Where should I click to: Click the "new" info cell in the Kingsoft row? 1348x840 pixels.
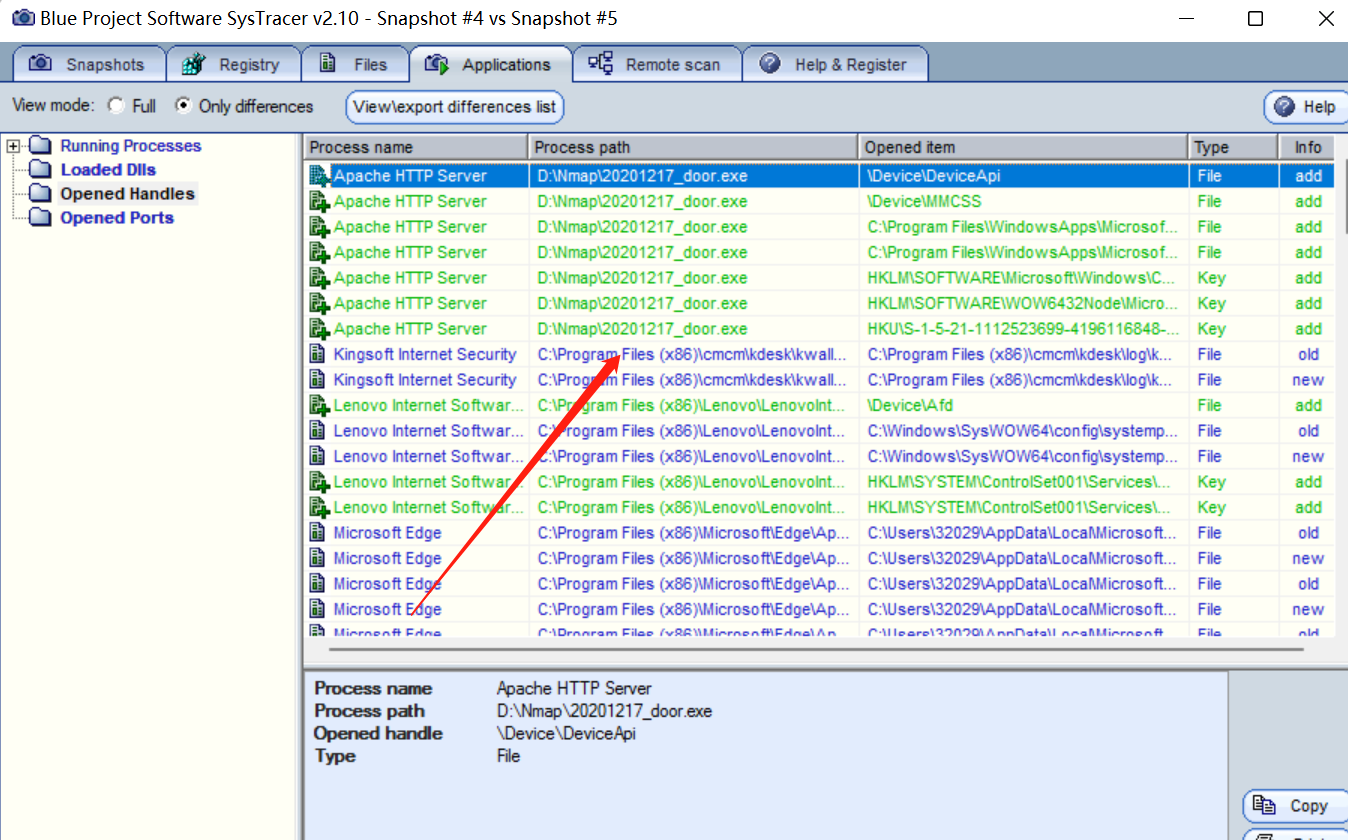point(1308,380)
